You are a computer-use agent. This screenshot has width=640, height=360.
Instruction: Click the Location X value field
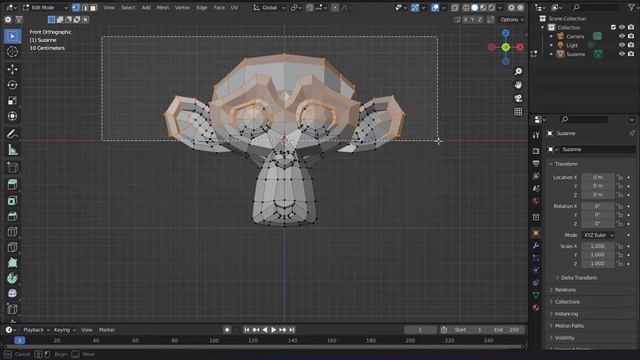click(x=598, y=178)
